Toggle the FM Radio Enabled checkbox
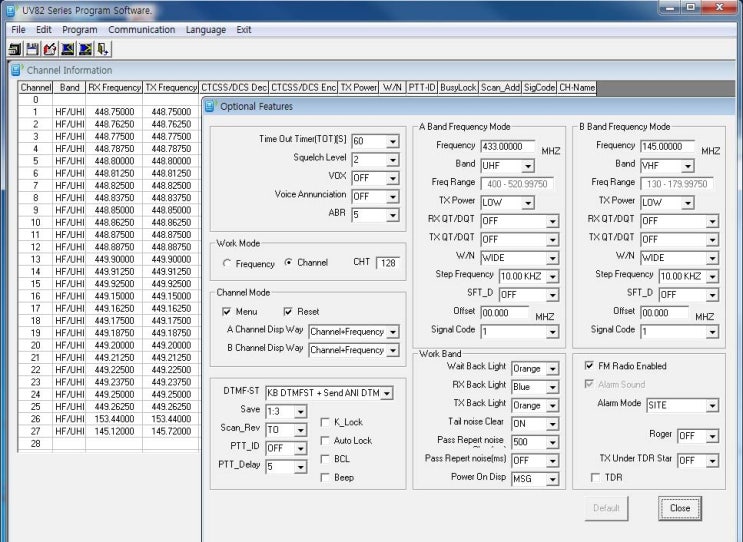This screenshot has height=542, width=743. (589, 366)
